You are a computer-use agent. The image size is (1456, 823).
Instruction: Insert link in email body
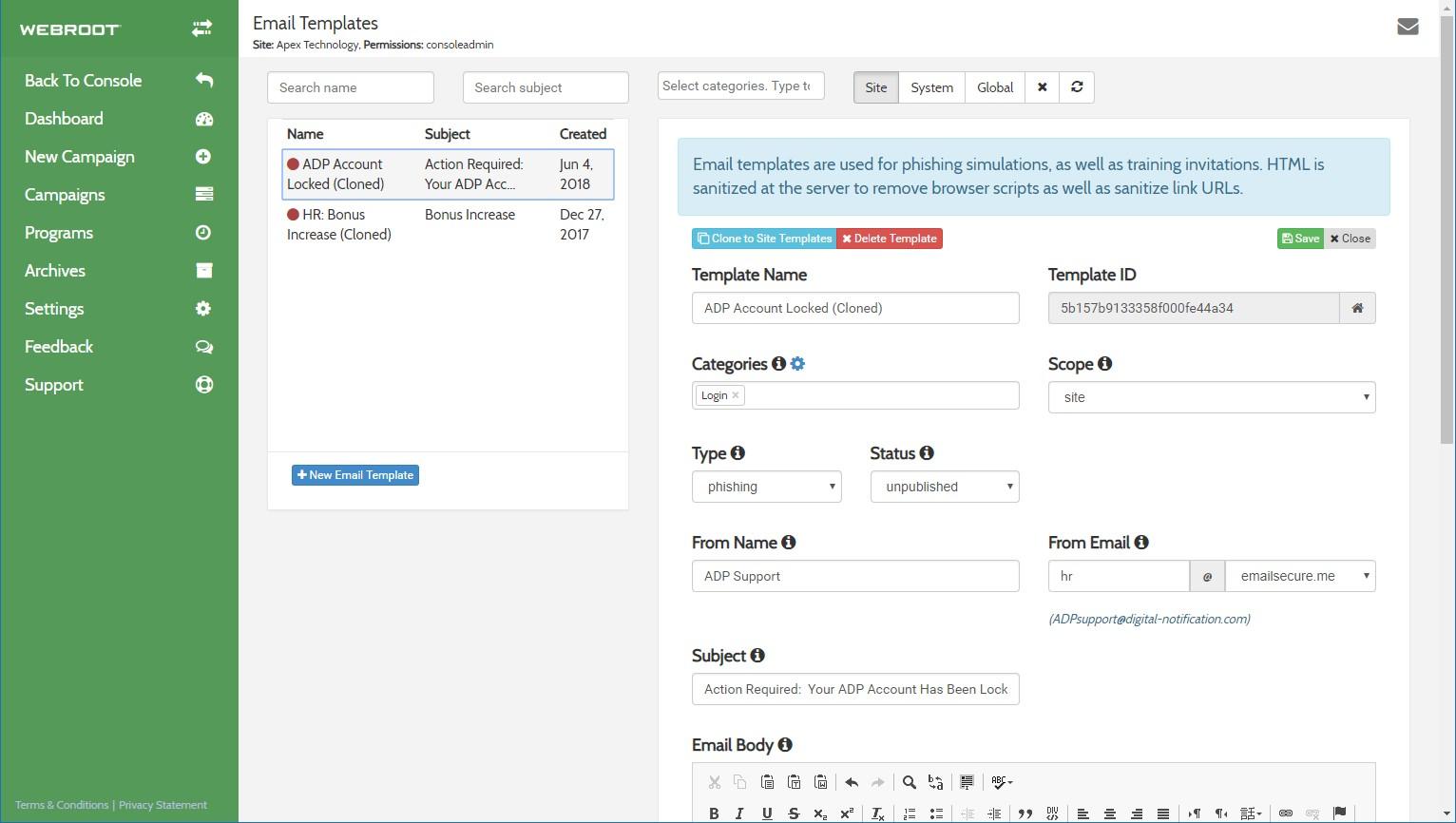(x=1286, y=813)
